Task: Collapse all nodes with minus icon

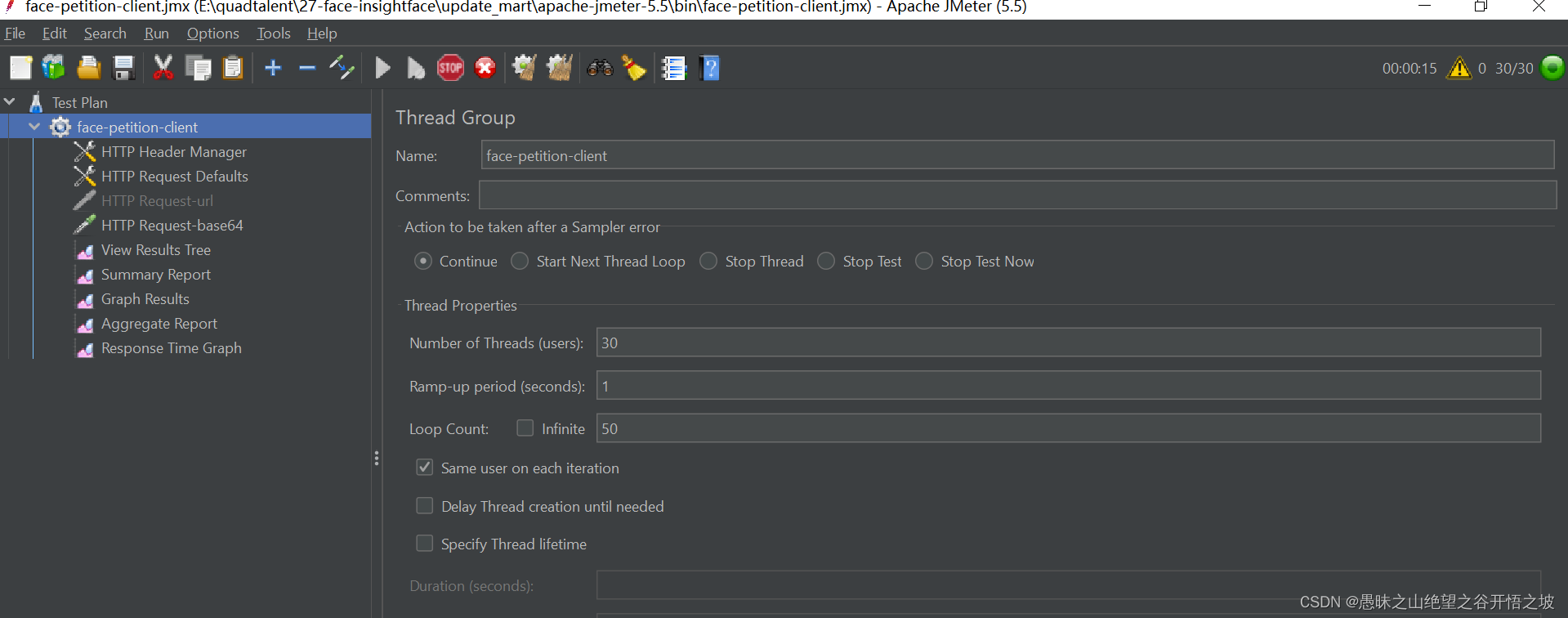Action: click(x=307, y=68)
